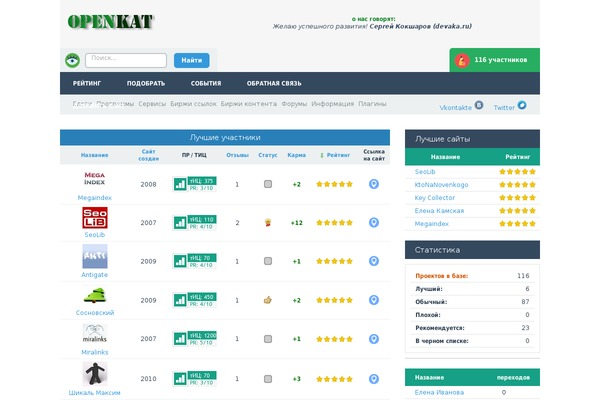Image resolution: width=600 pixels, height=400 pixels.
Task: Select the Плагины category
Action: click(372, 104)
